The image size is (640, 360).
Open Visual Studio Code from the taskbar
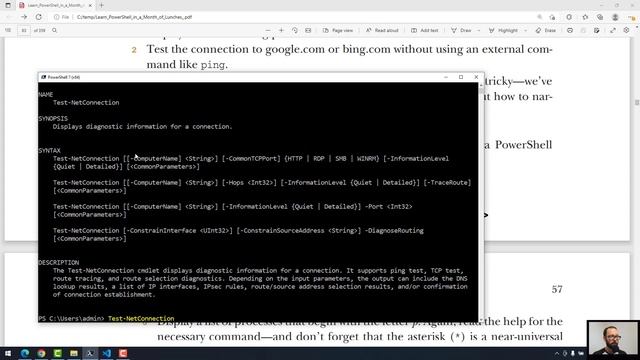point(107,353)
